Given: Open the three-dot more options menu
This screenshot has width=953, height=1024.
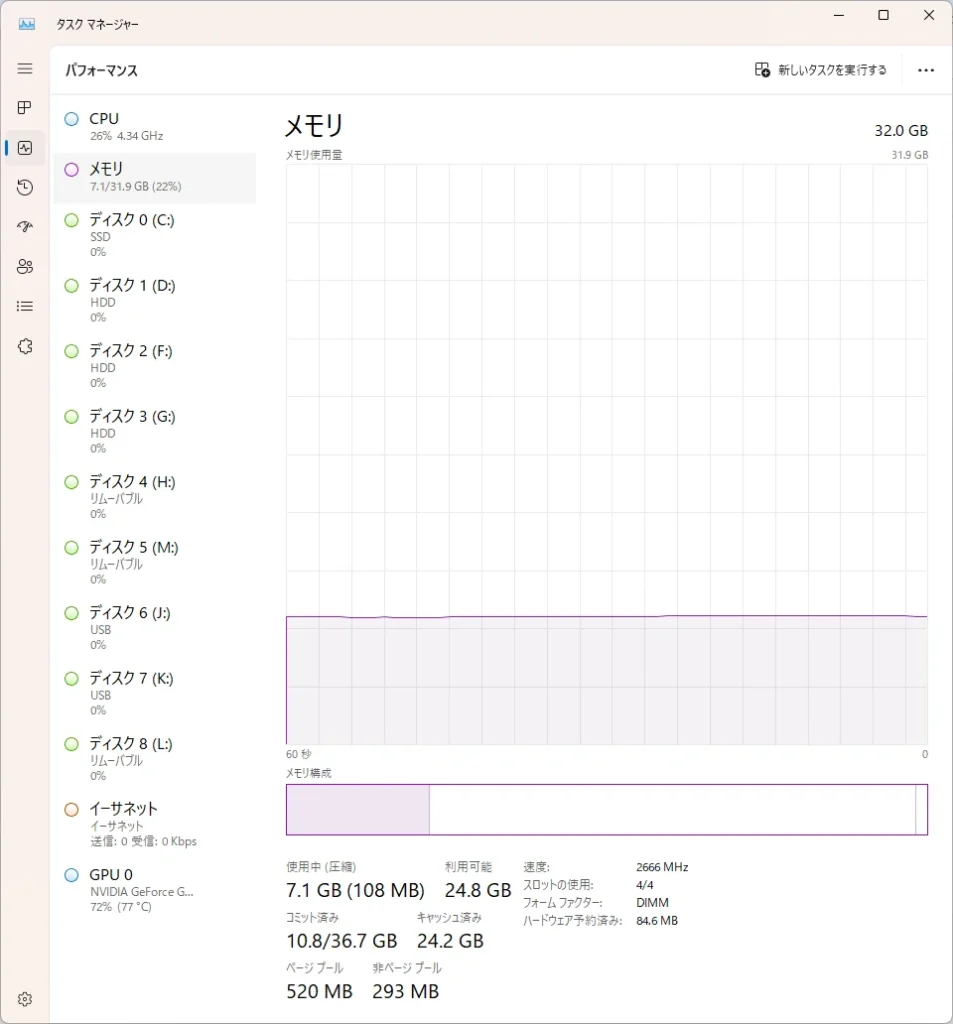Looking at the screenshot, I should click(x=925, y=70).
